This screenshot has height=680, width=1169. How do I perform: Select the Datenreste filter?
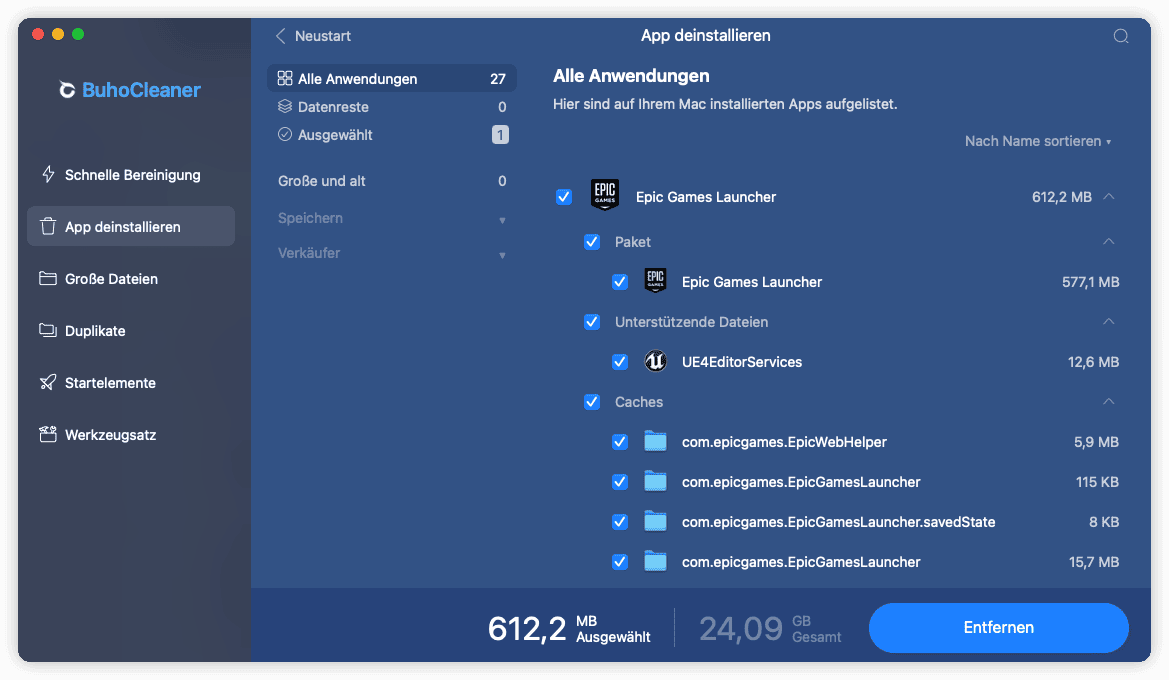click(x=391, y=107)
